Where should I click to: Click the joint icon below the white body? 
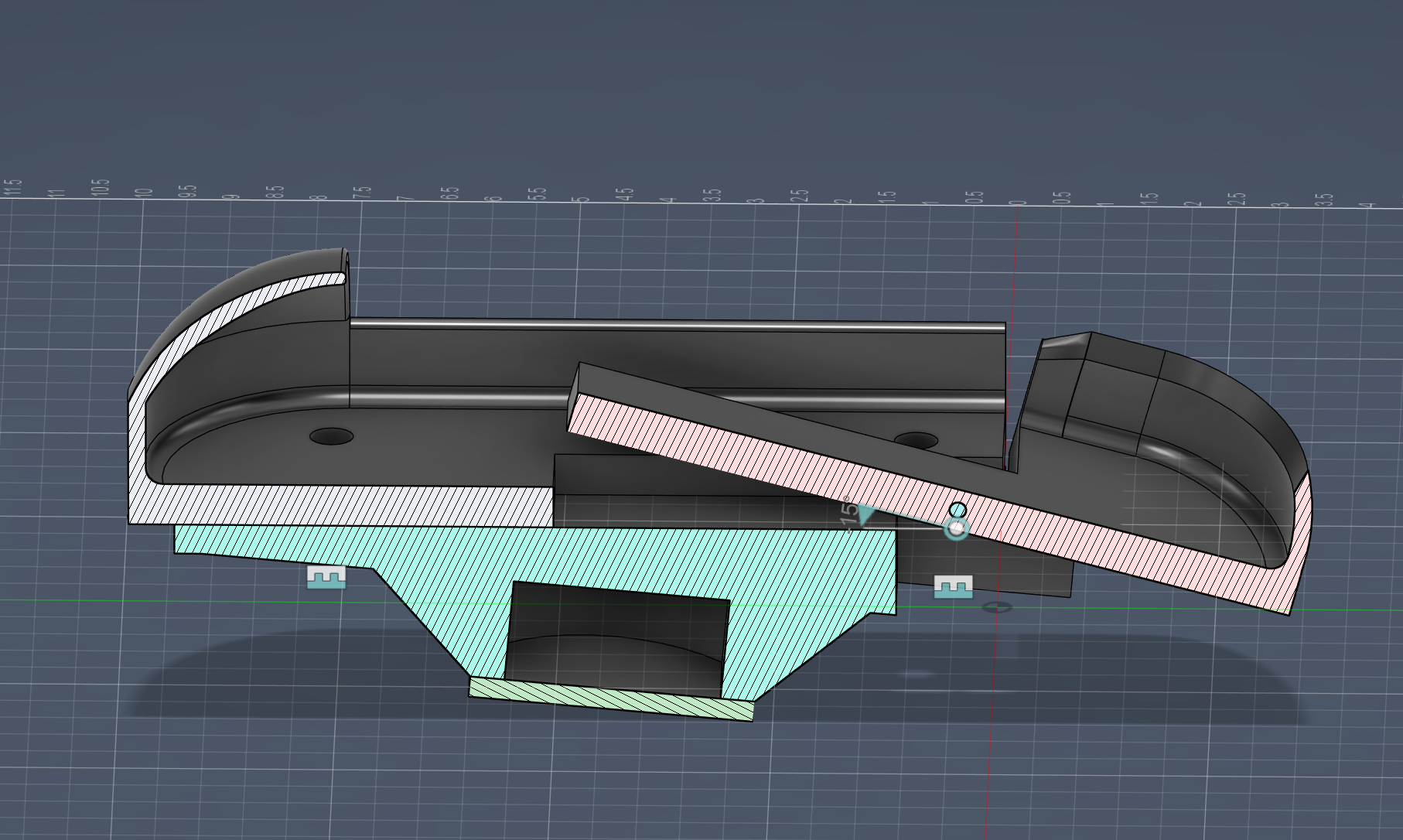point(326,576)
